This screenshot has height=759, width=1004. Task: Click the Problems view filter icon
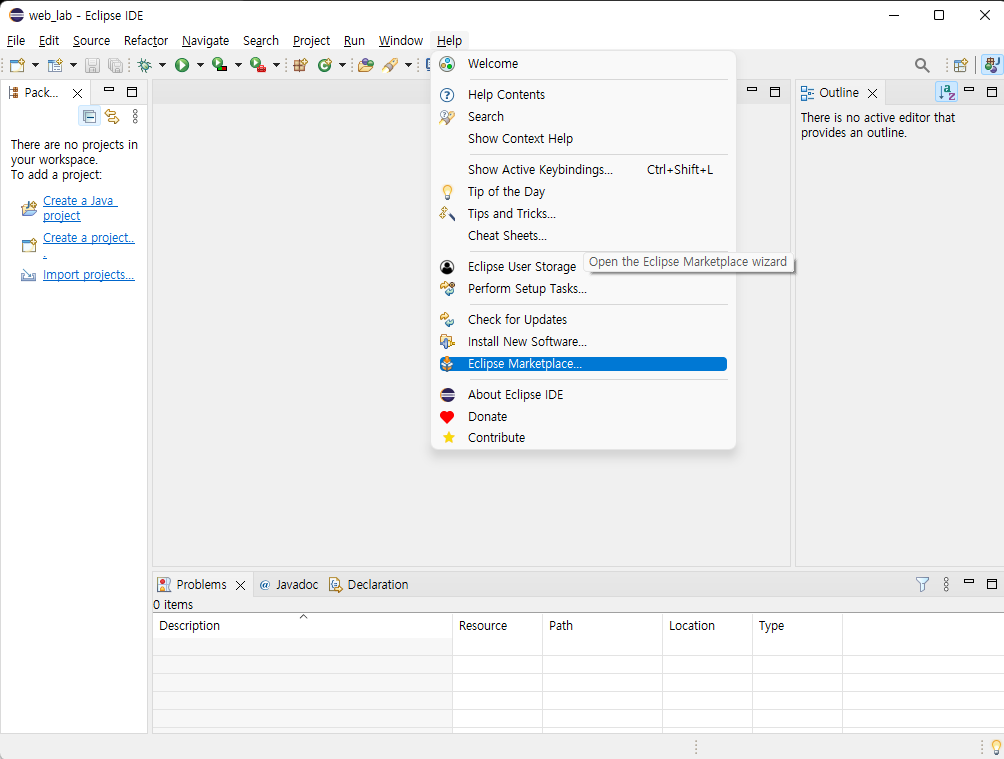click(922, 584)
